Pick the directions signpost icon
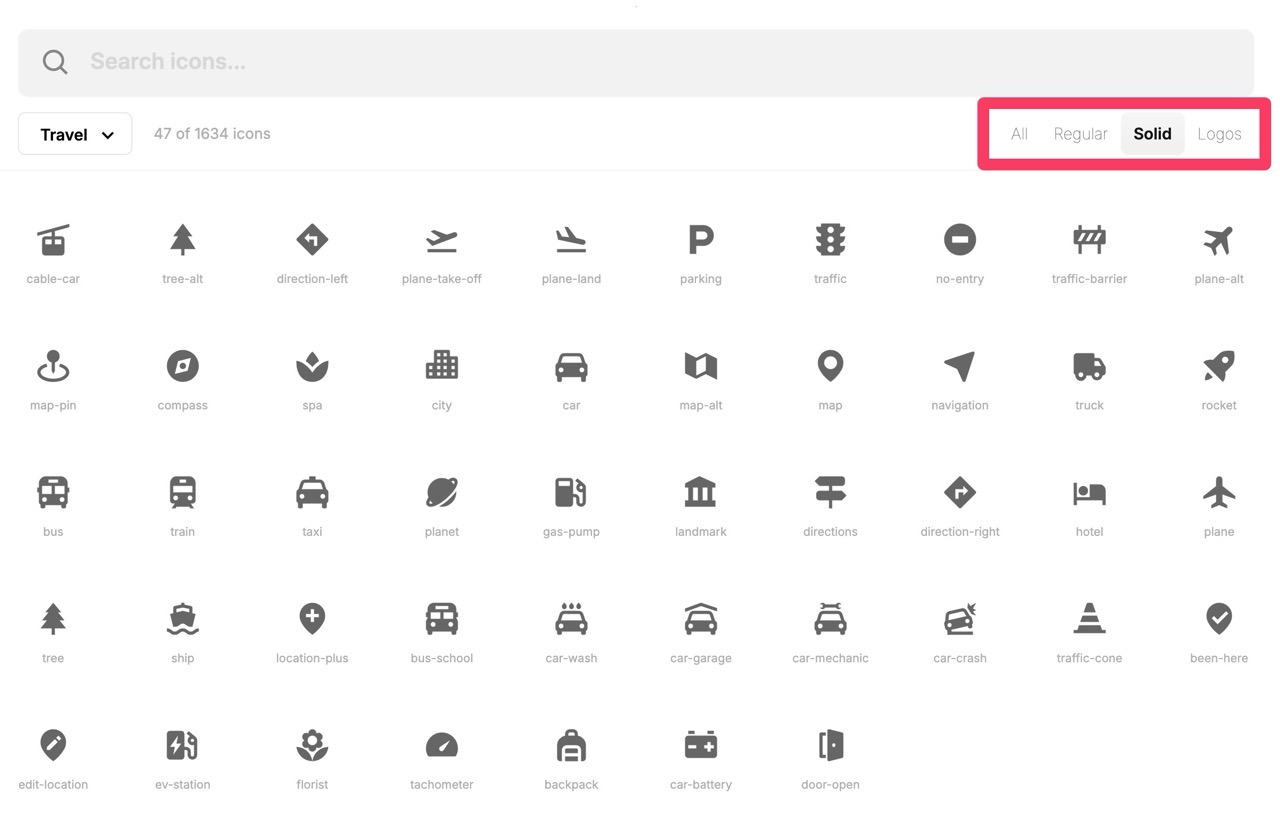 (830, 493)
